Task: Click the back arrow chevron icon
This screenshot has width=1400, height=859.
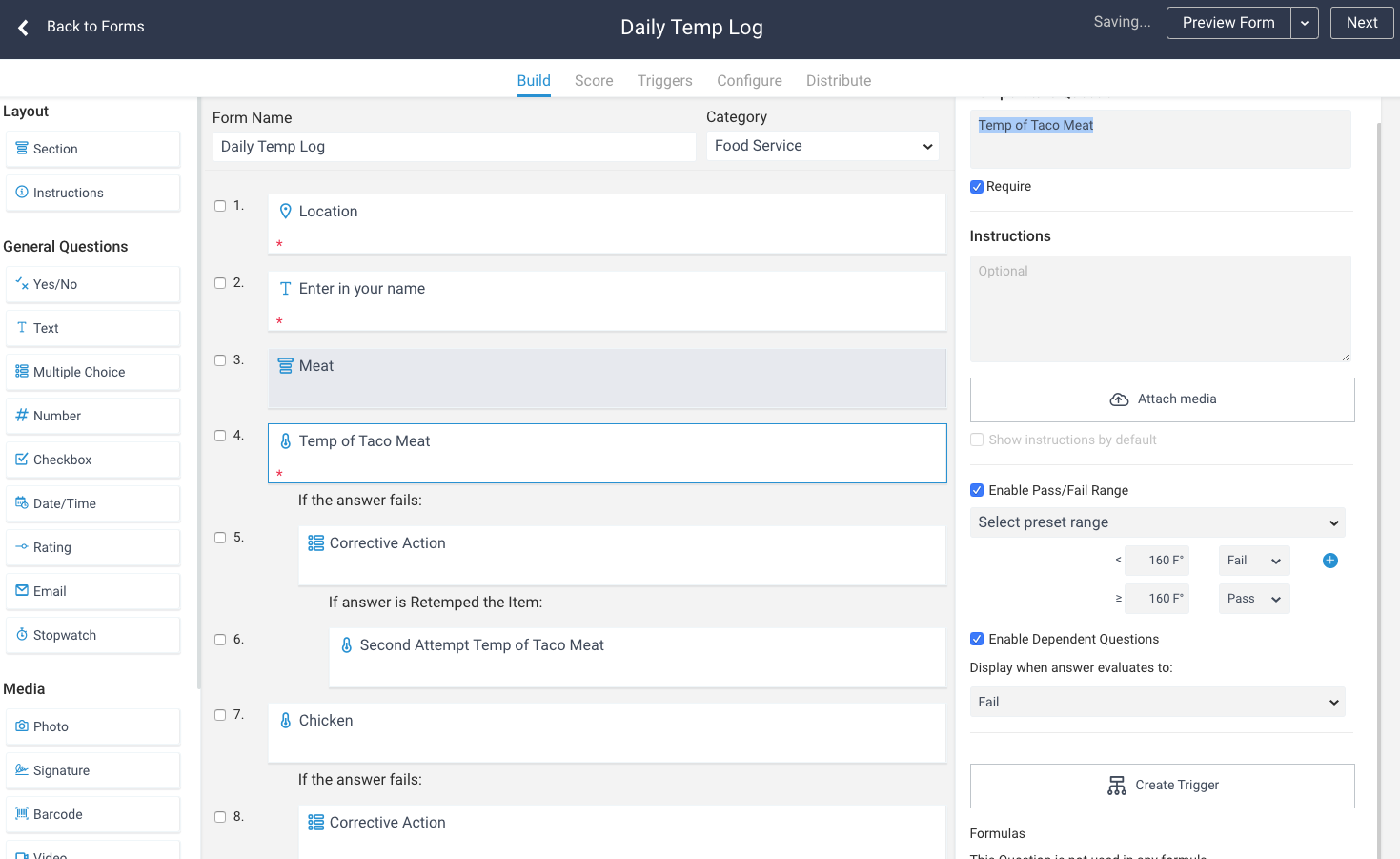Action: (23, 28)
